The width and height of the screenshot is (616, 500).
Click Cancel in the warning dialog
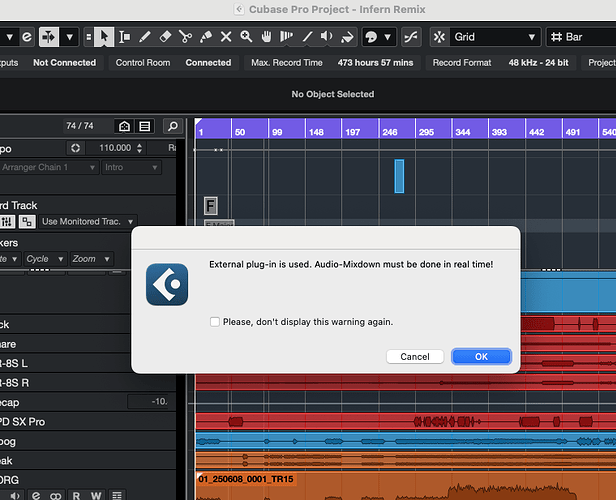[414, 356]
